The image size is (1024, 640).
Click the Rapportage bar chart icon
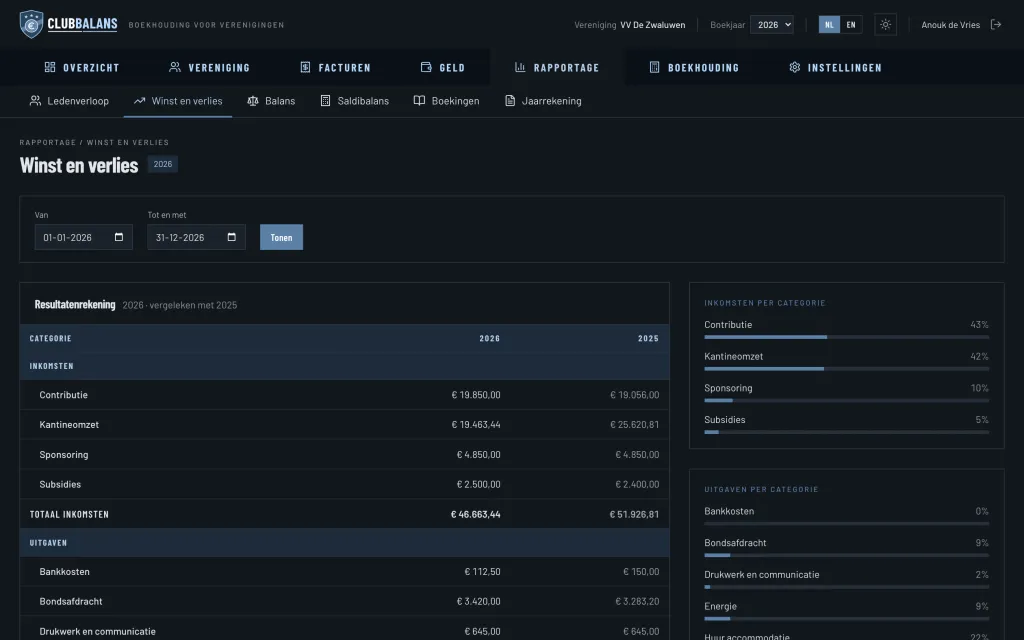click(x=520, y=67)
